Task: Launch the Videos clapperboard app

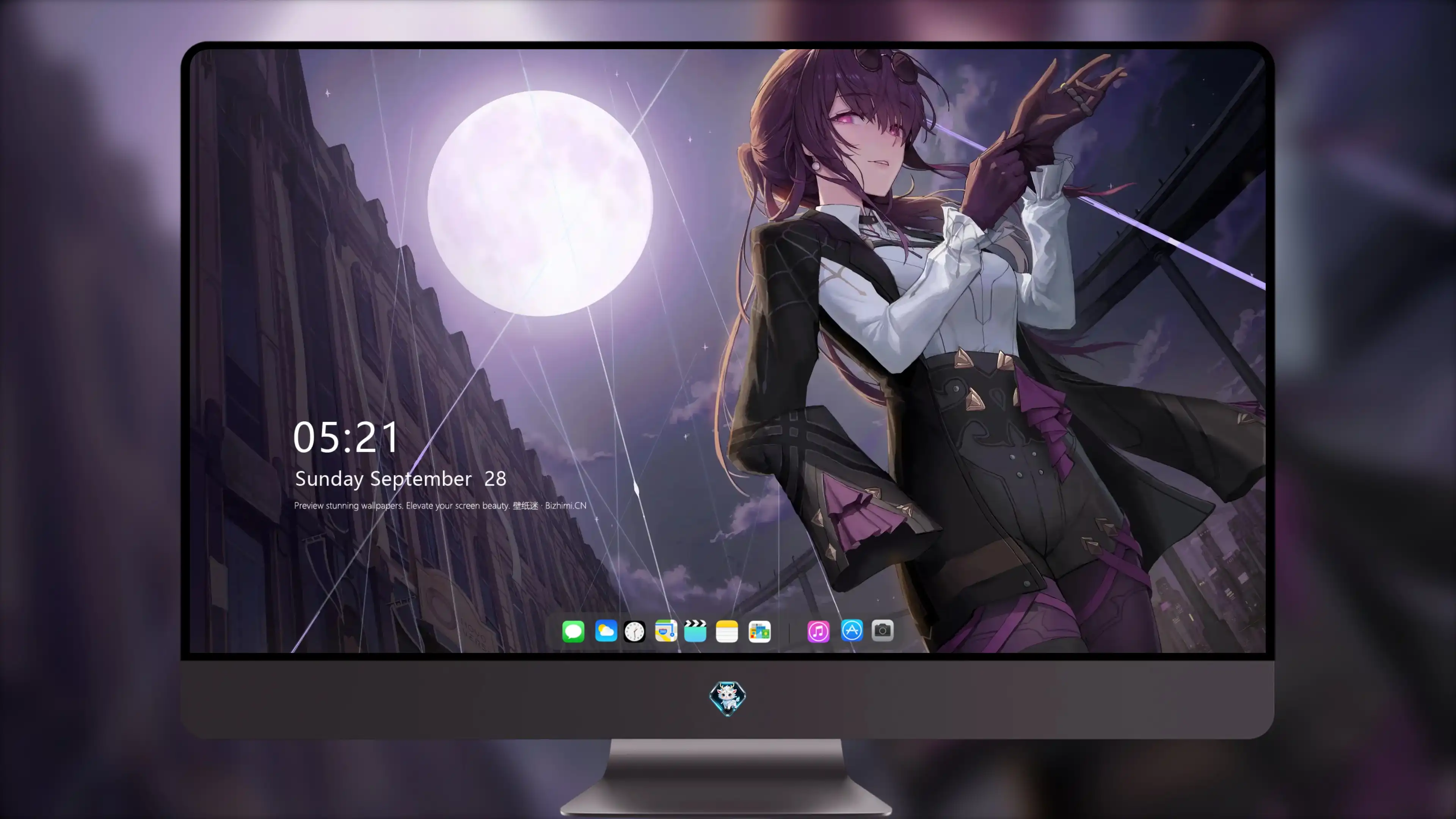Action: pyautogui.click(x=695, y=631)
